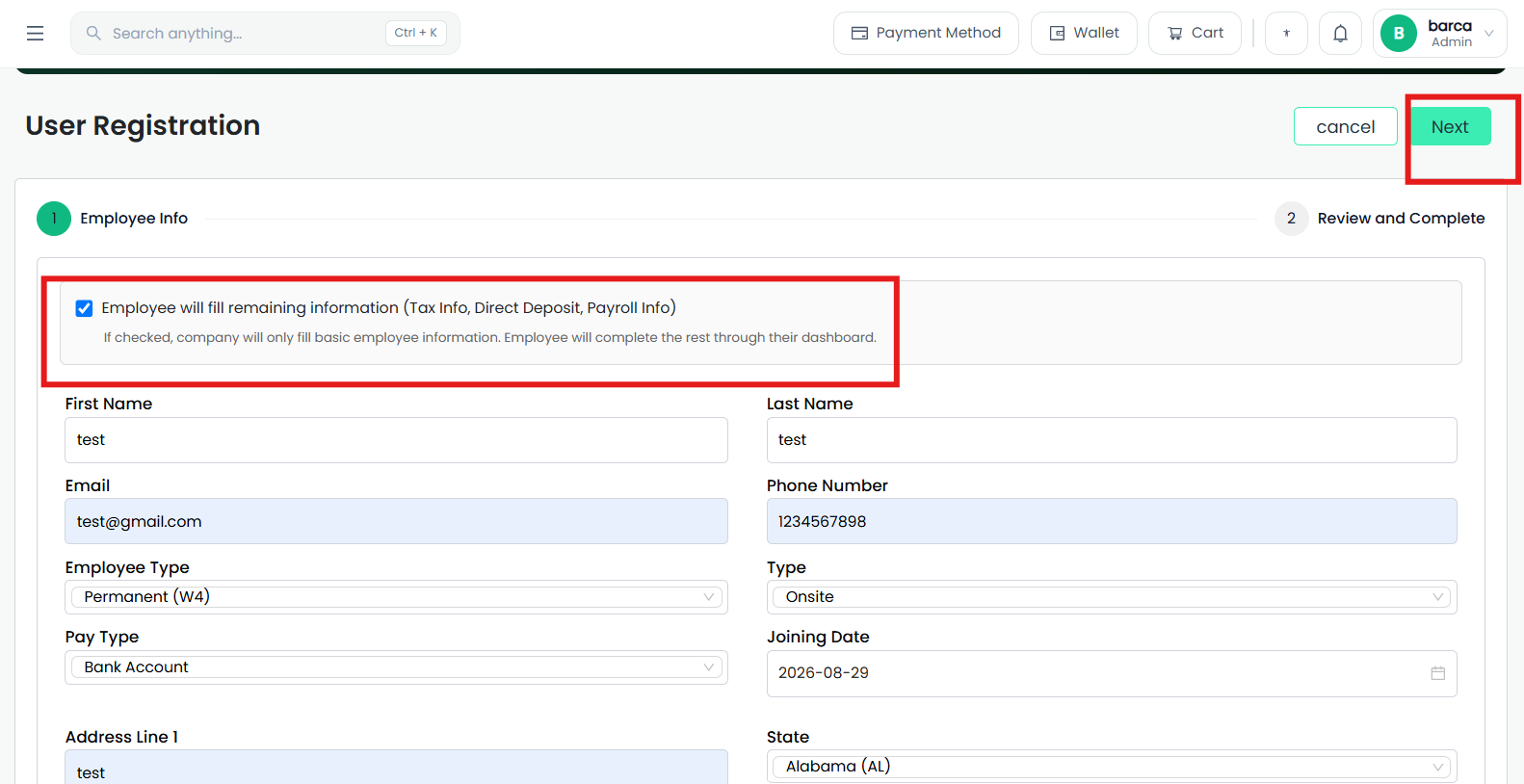1524x784 pixels.
Task: Open Payment Method page
Action: 926,34
